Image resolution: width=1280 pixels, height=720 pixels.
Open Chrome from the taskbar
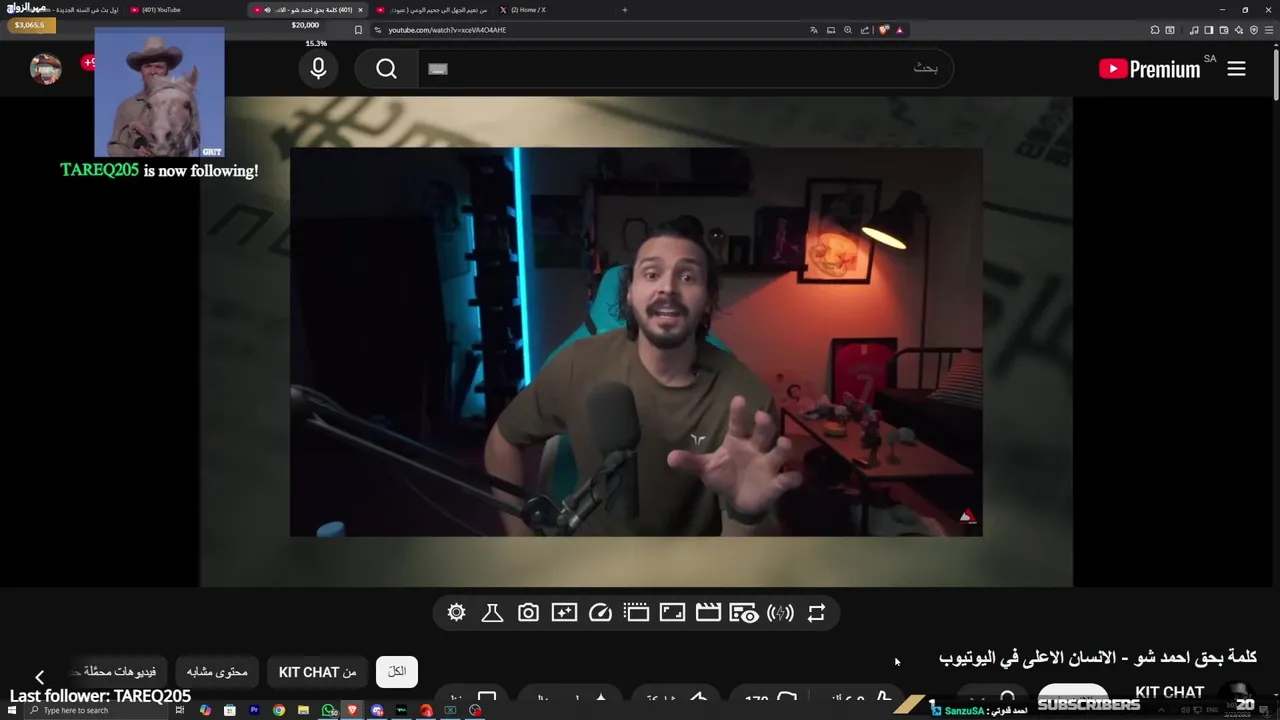tap(279, 710)
